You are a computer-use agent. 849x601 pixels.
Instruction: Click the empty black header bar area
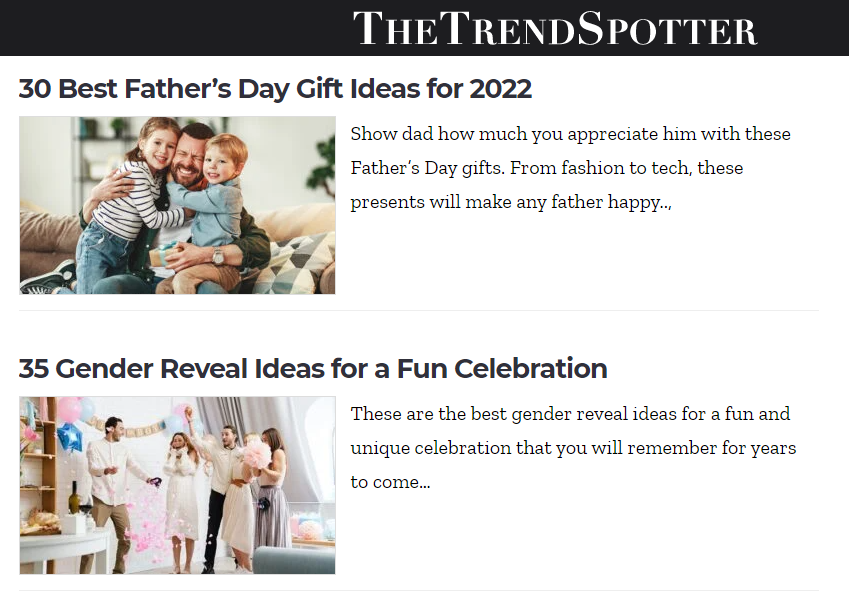point(173,28)
